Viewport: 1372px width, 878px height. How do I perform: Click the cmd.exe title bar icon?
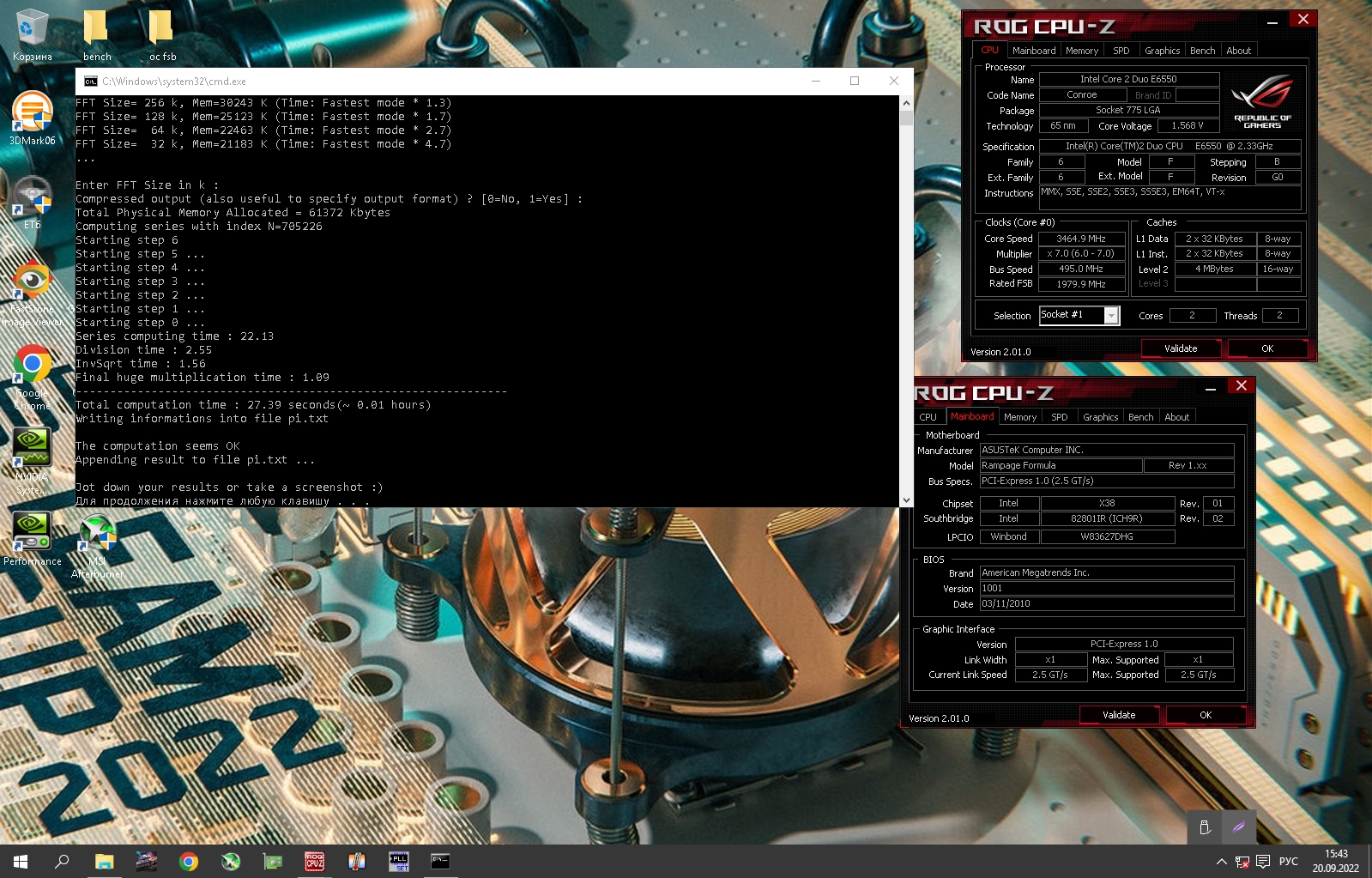[90, 82]
